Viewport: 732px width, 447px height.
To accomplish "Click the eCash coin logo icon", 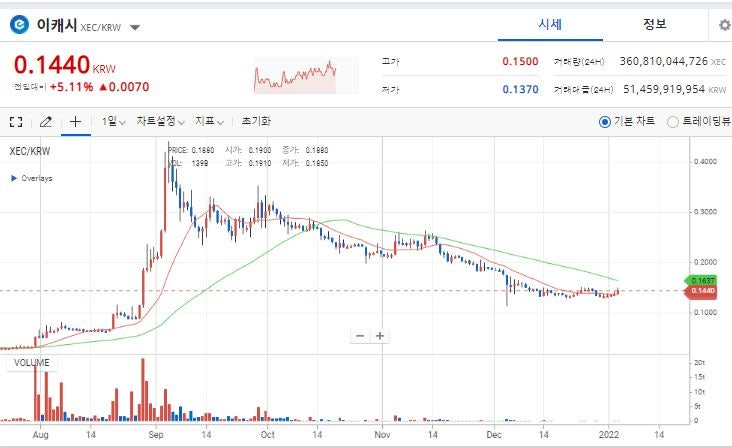I will [x=20, y=25].
